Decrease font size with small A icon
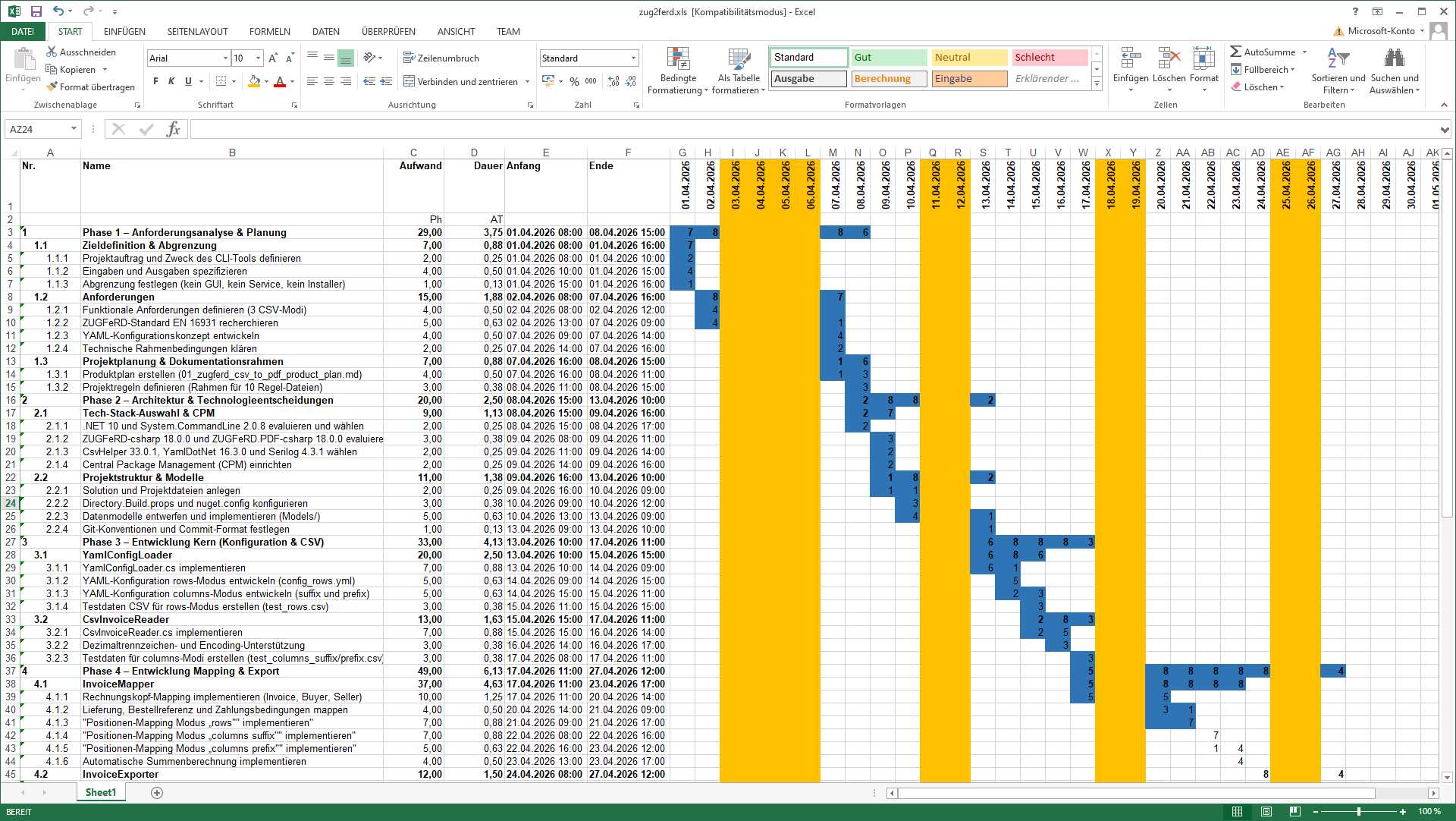1456x821 pixels. (x=290, y=58)
